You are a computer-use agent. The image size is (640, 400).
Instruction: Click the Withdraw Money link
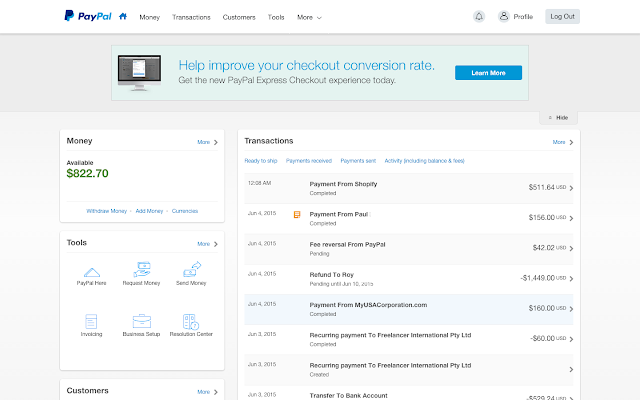(107, 211)
